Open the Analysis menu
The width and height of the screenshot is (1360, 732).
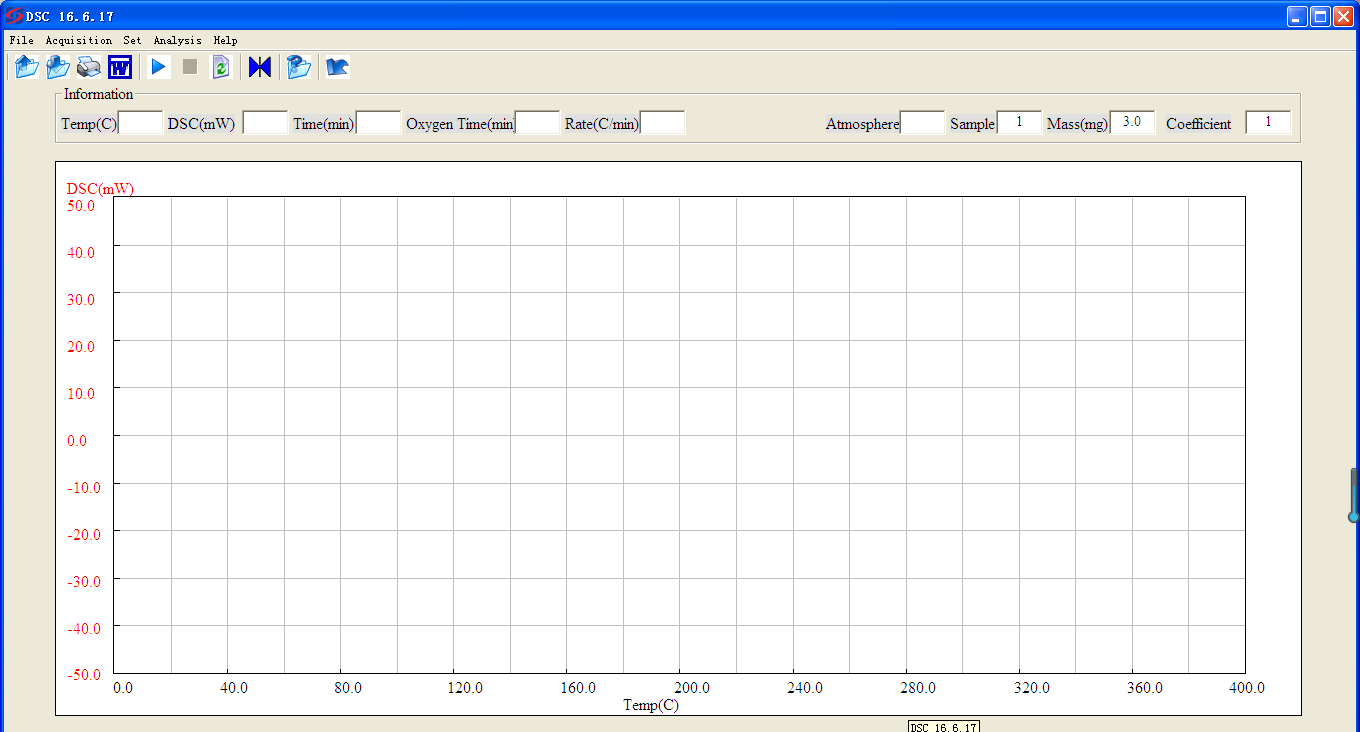click(177, 41)
